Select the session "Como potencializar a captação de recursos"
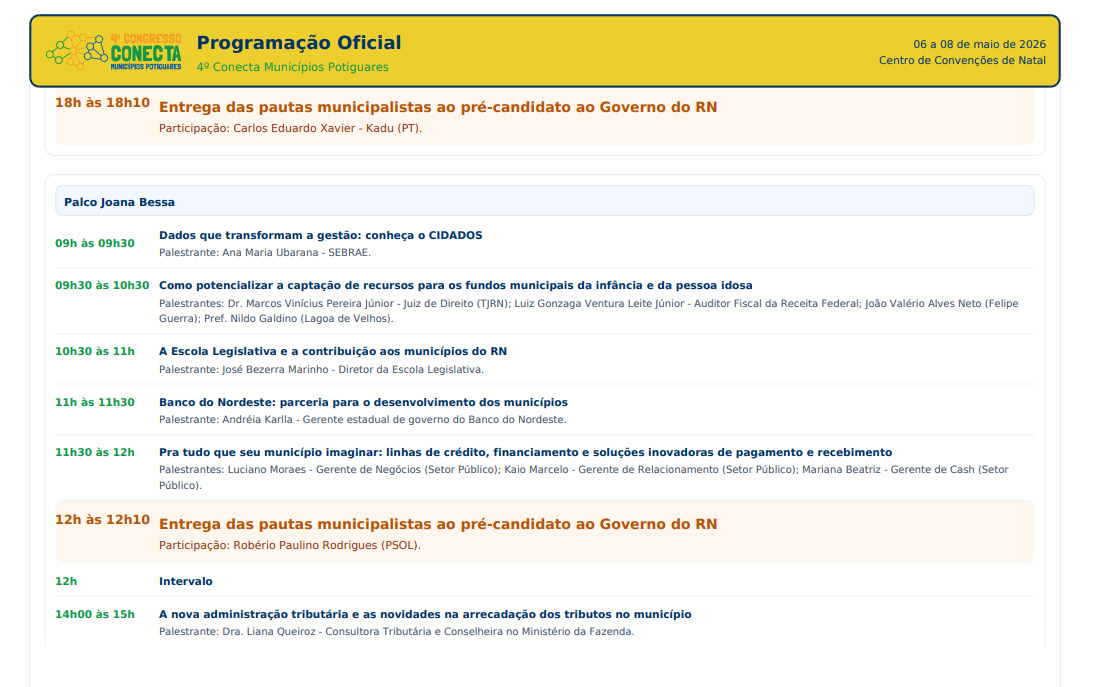This screenshot has width=1099, height=687. point(456,285)
